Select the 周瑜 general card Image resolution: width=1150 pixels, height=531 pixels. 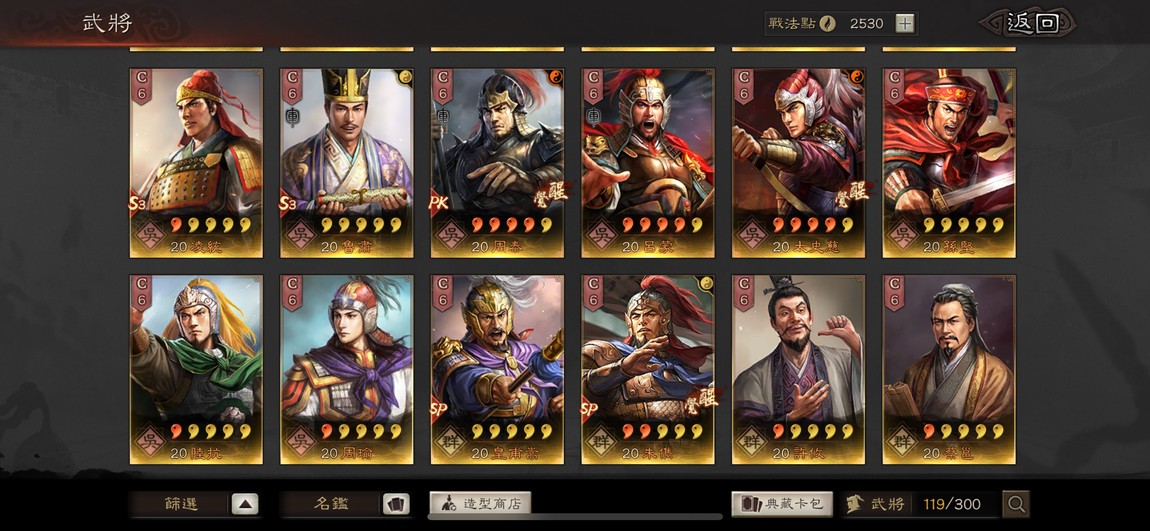(x=347, y=370)
